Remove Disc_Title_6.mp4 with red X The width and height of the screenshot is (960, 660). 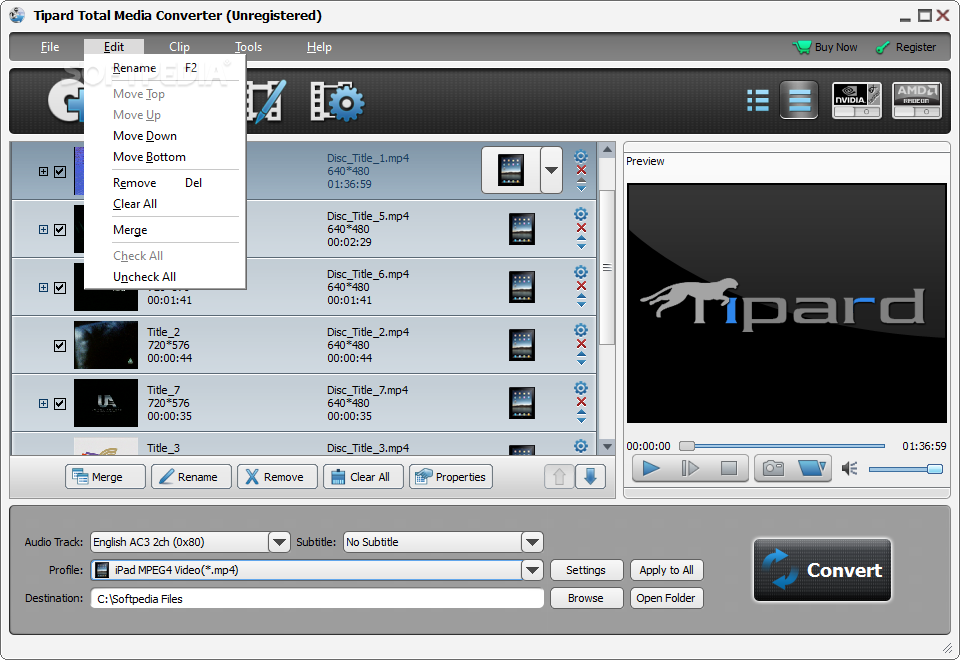pyautogui.click(x=581, y=286)
